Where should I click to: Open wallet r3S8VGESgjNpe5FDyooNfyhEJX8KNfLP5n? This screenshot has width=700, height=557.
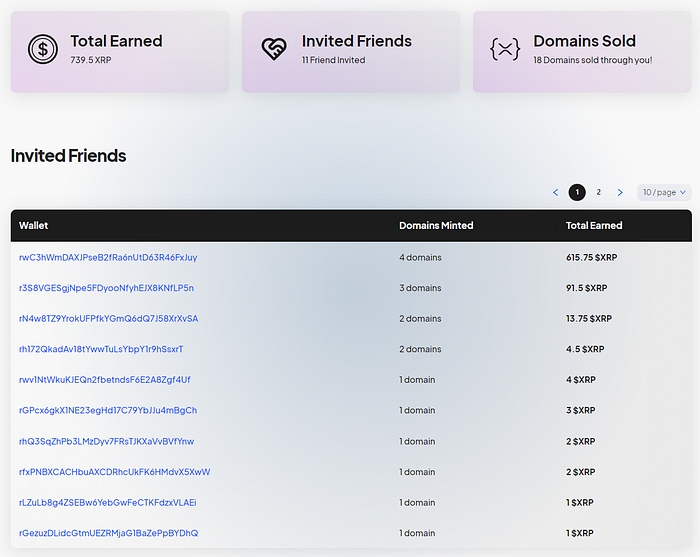click(106, 288)
